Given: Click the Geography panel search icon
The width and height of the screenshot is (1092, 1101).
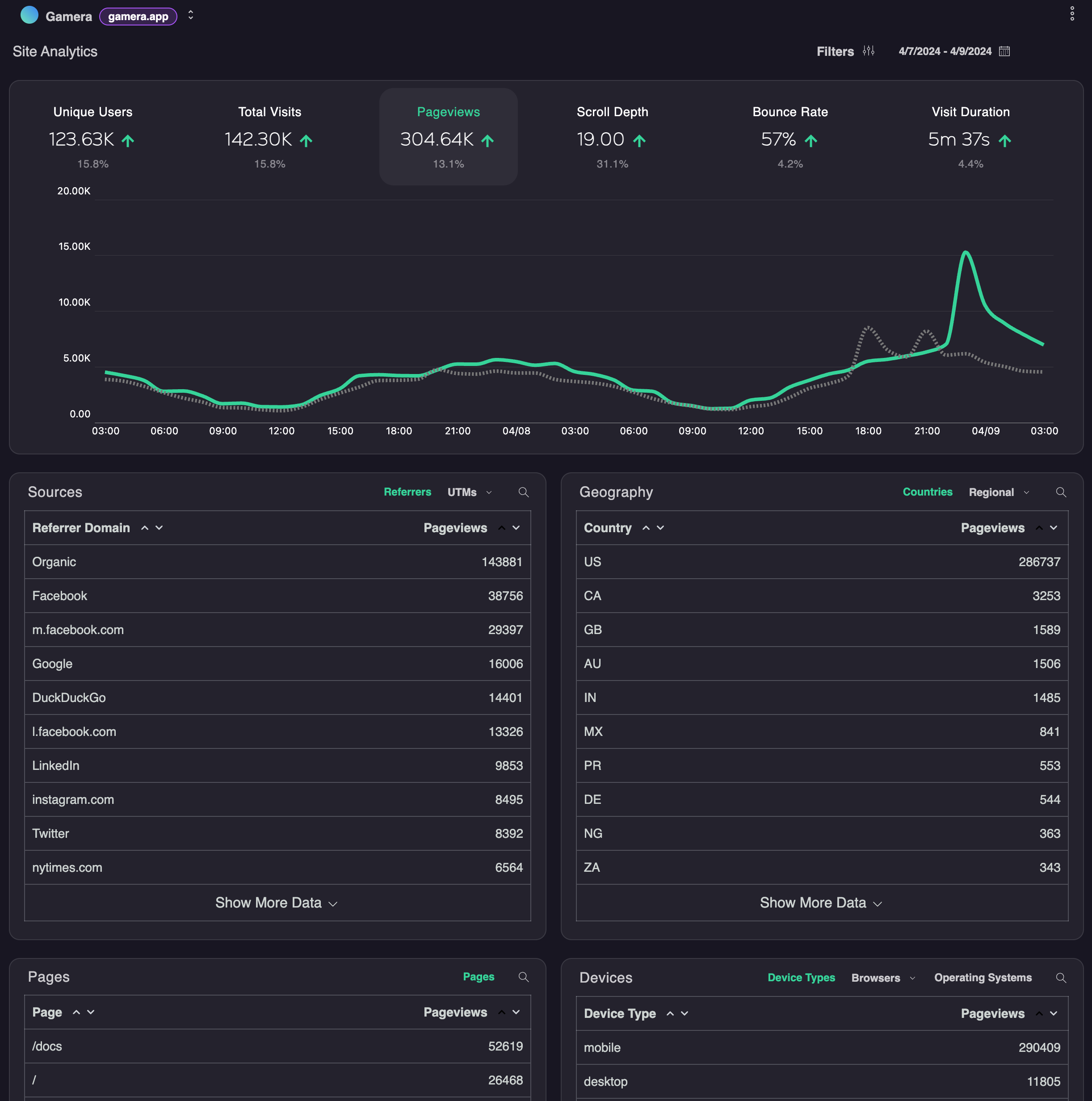Looking at the screenshot, I should (x=1061, y=492).
